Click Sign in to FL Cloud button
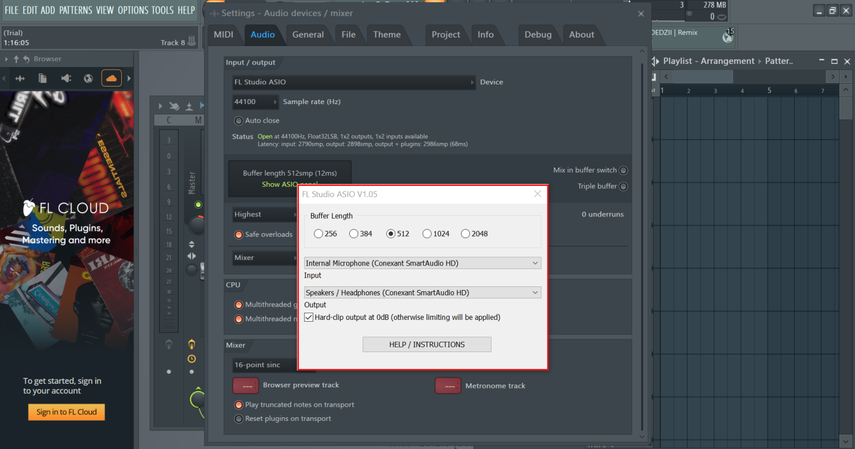 tap(67, 412)
